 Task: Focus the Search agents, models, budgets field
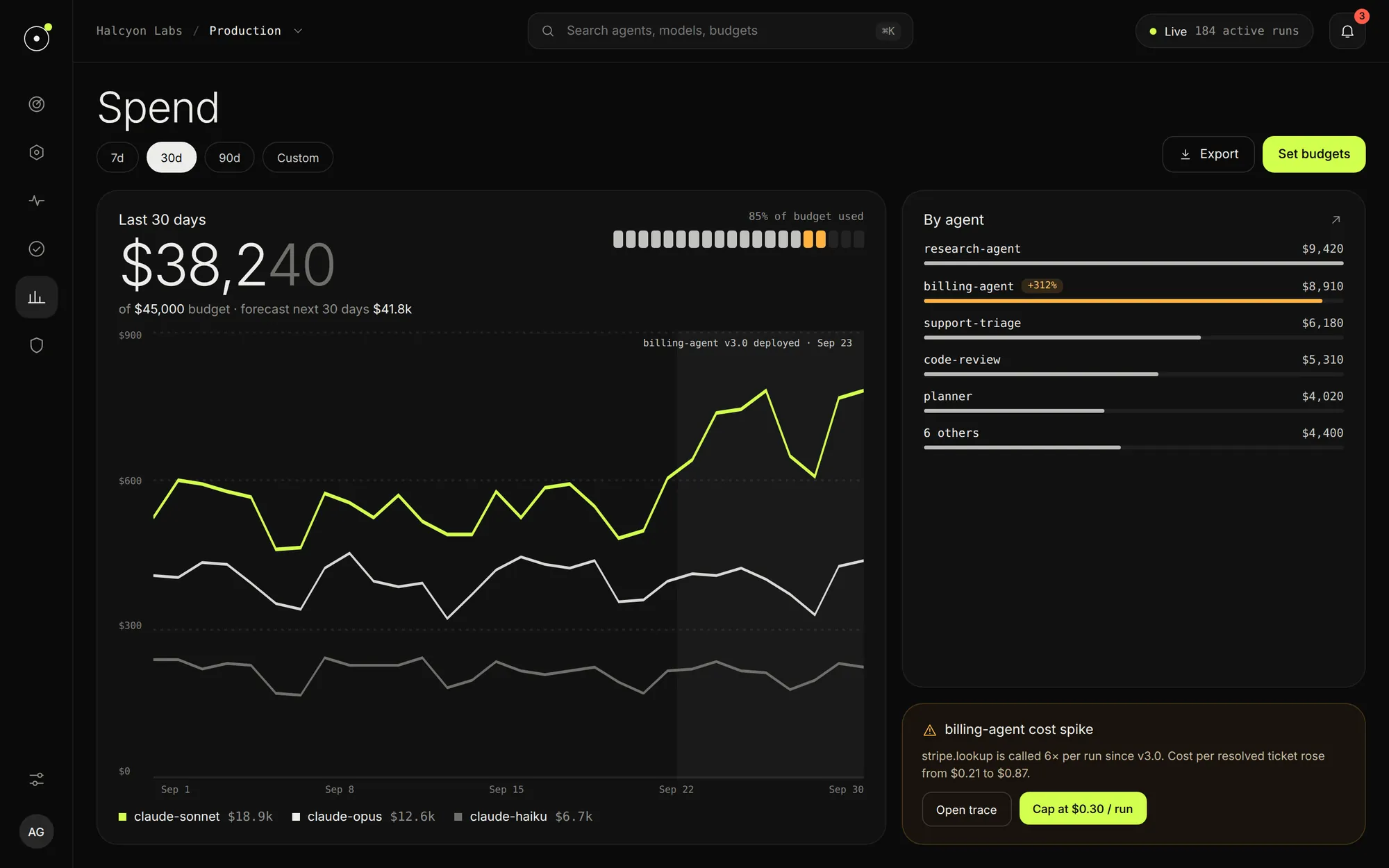720,31
